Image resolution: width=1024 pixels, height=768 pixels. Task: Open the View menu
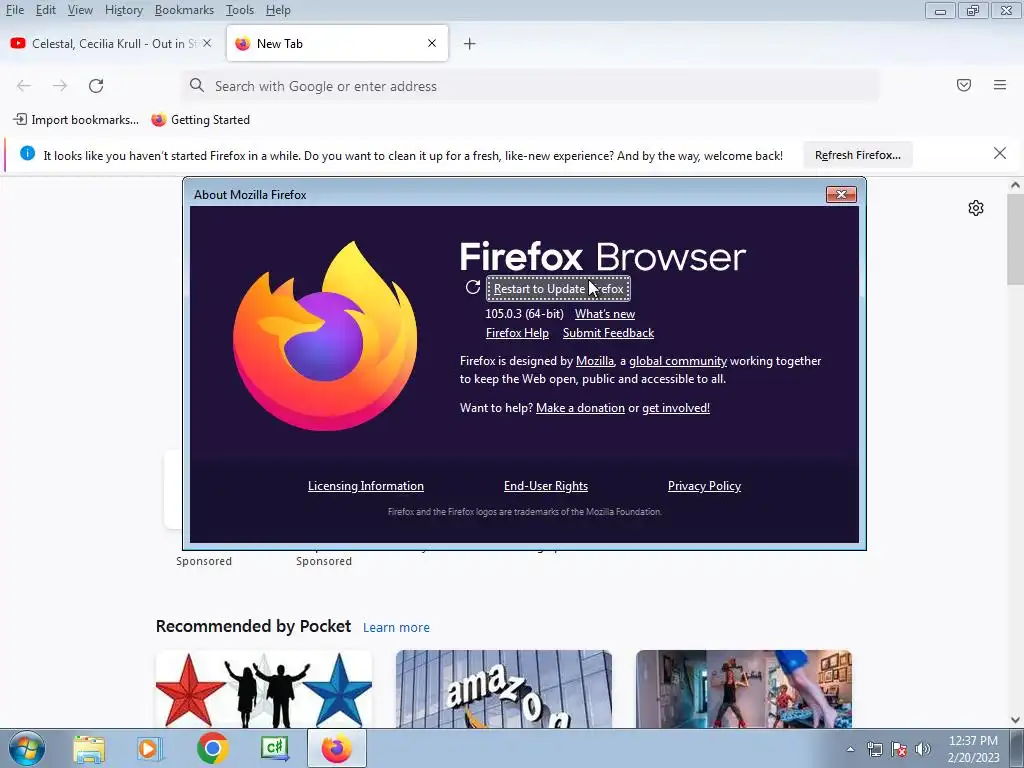[80, 10]
